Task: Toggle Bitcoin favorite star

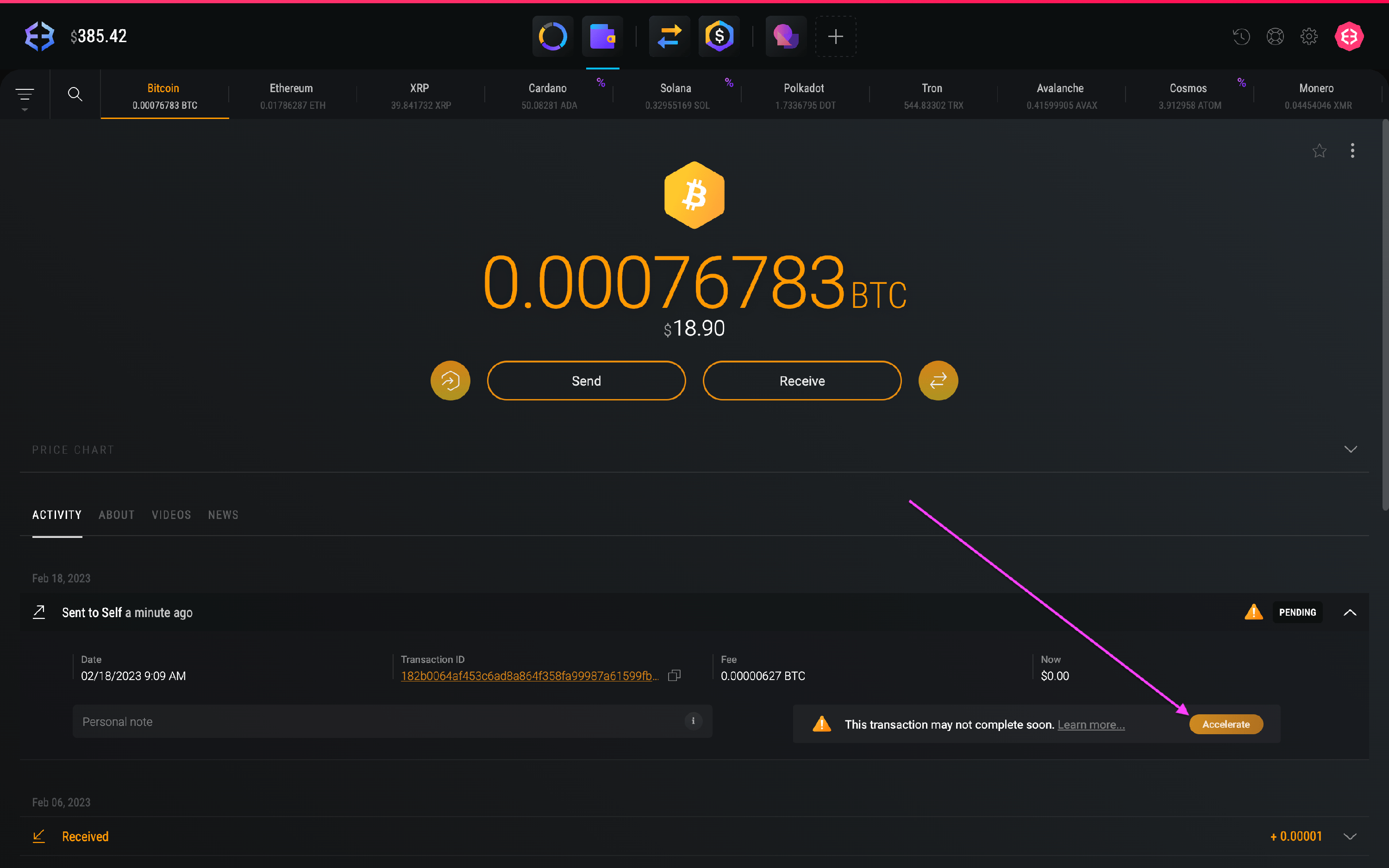Action: click(1319, 151)
